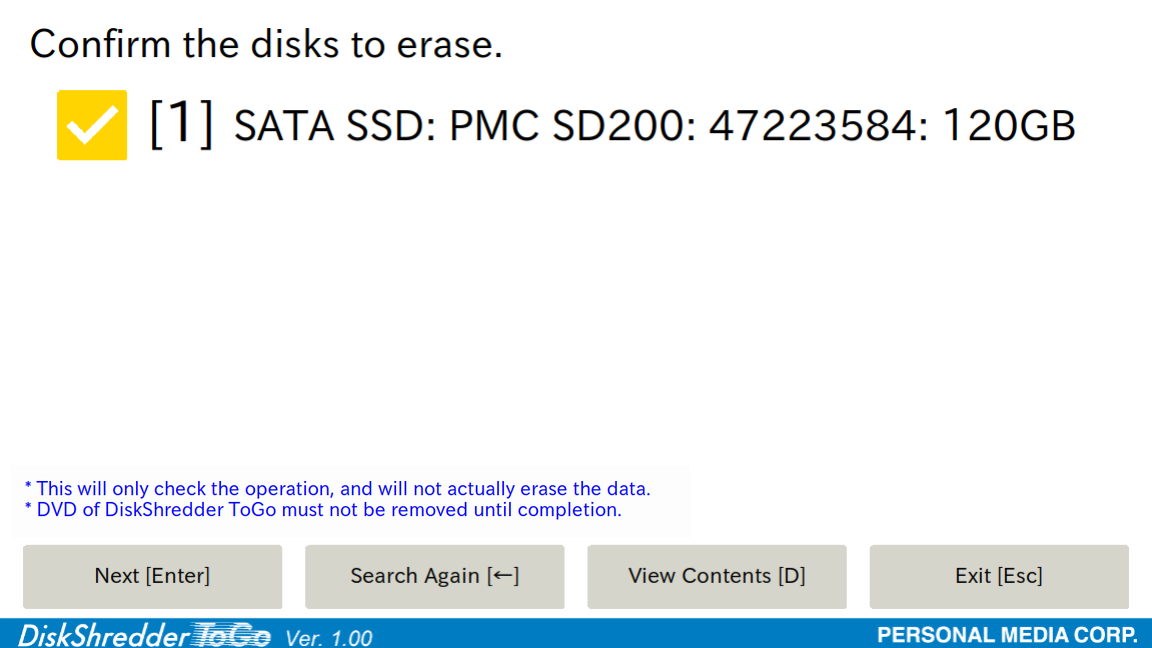The width and height of the screenshot is (1152, 648).
Task: Quit using the Exit [Esc] button
Action: pos(998,576)
